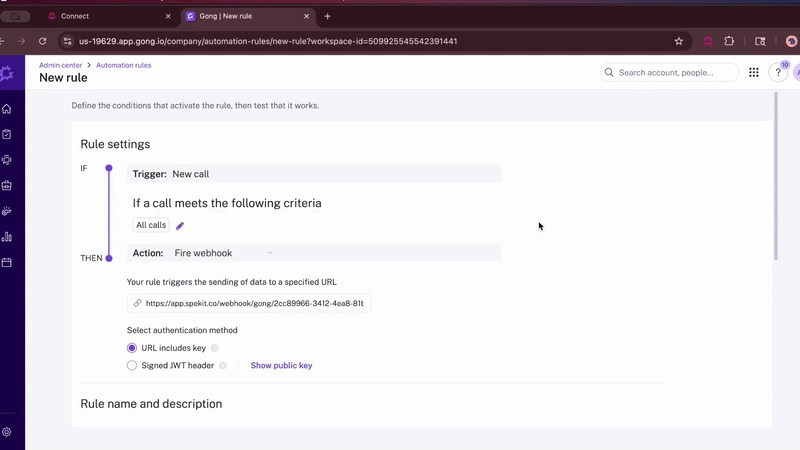Open the apps grid icon
800x450 pixels.
click(x=753, y=73)
